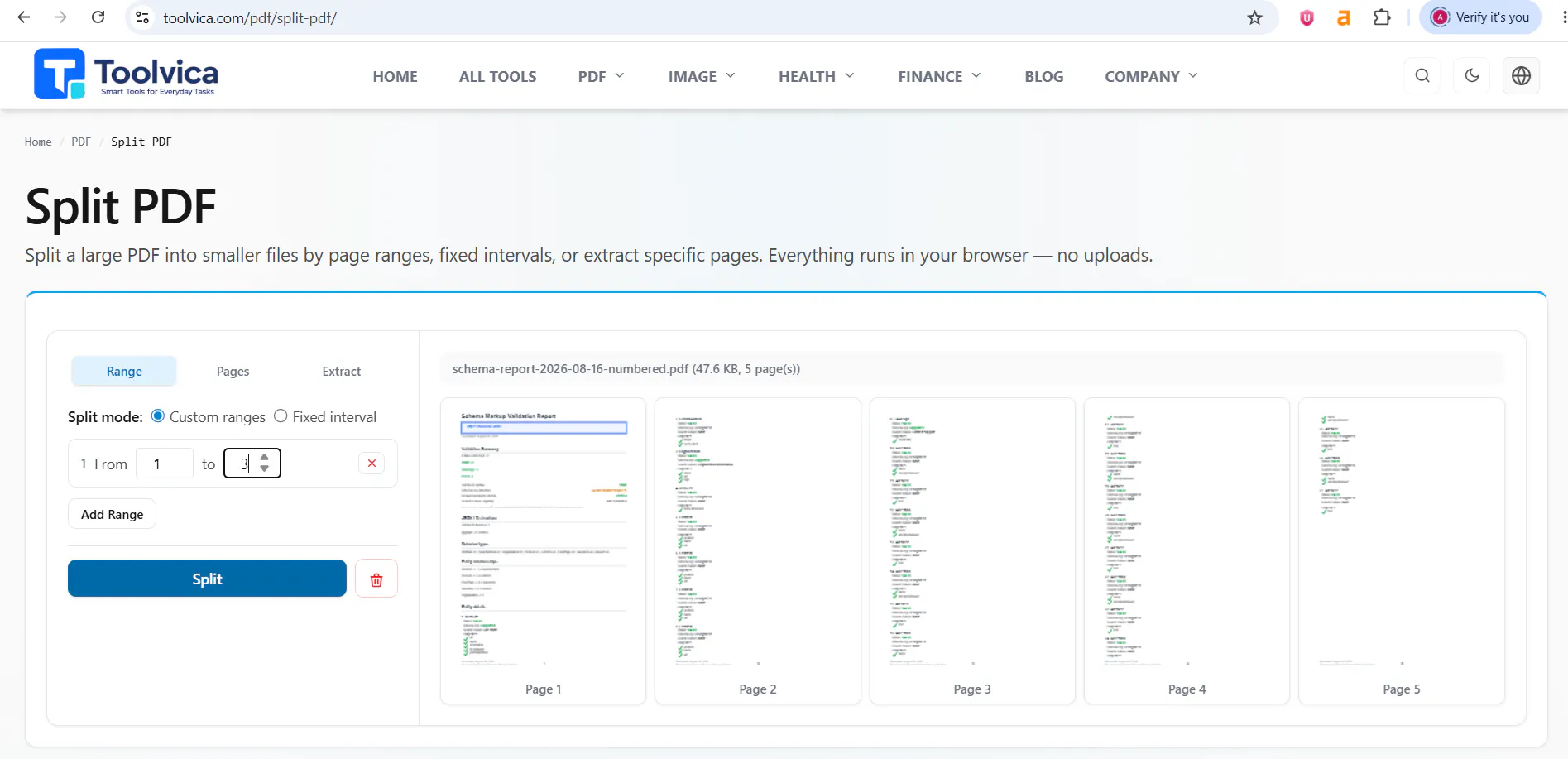This screenshot has height=759, width=1568.
Task: Click the Home breadcrumb link
Action: pyautogui.click(x=38, y=142)
